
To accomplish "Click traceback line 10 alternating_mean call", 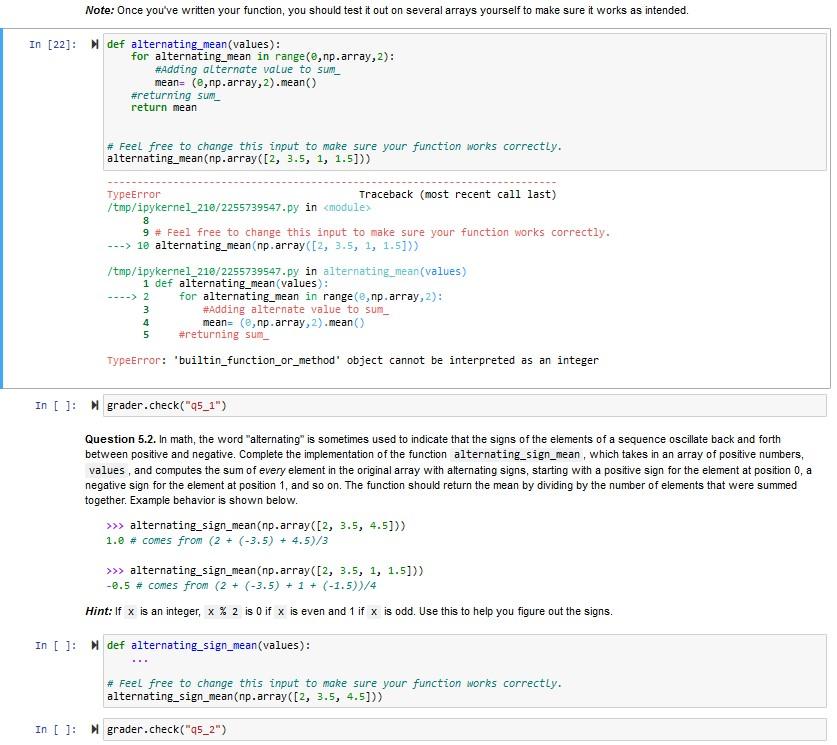I will [x=263, y=246].
